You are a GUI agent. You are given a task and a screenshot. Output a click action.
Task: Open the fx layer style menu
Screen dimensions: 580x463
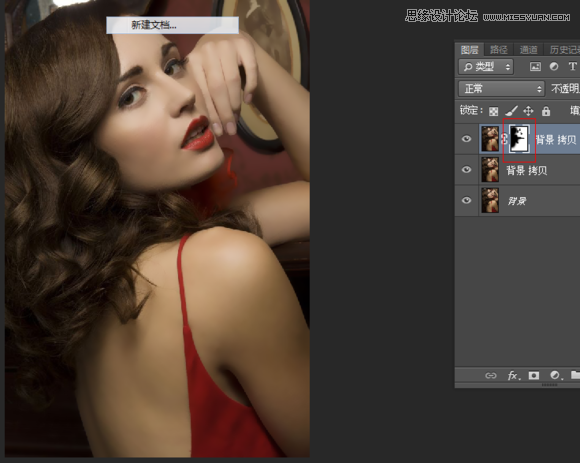[513, 375]
